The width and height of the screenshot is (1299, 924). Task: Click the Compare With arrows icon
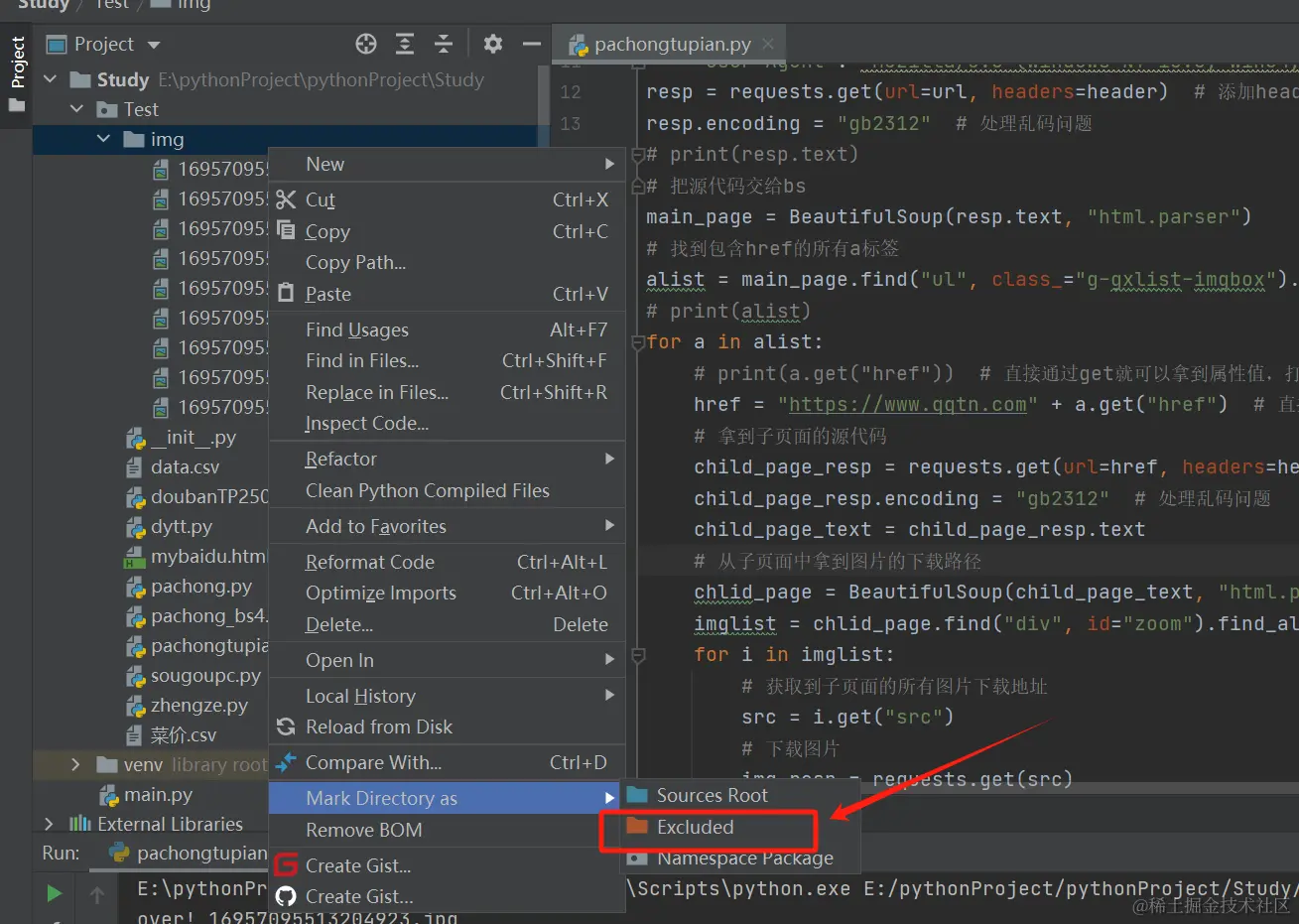(286, 762)
